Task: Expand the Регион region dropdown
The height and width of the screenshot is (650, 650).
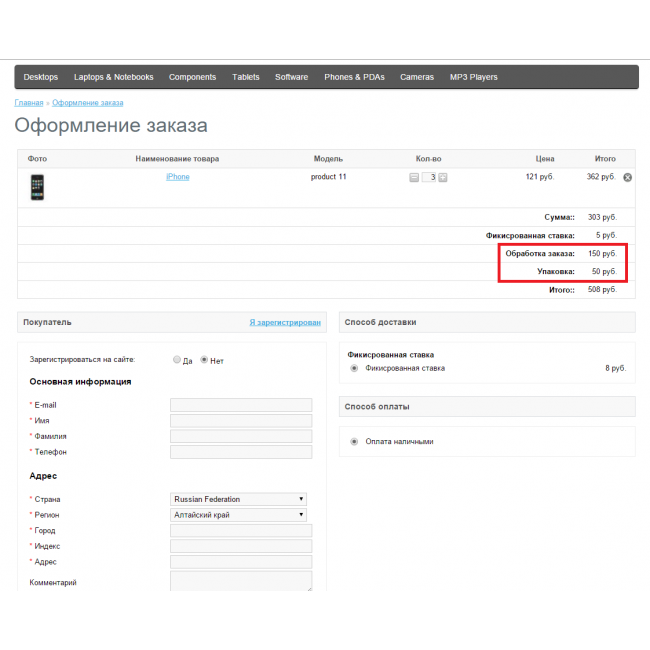Action: pyautogui.click(x=238, y=515)
